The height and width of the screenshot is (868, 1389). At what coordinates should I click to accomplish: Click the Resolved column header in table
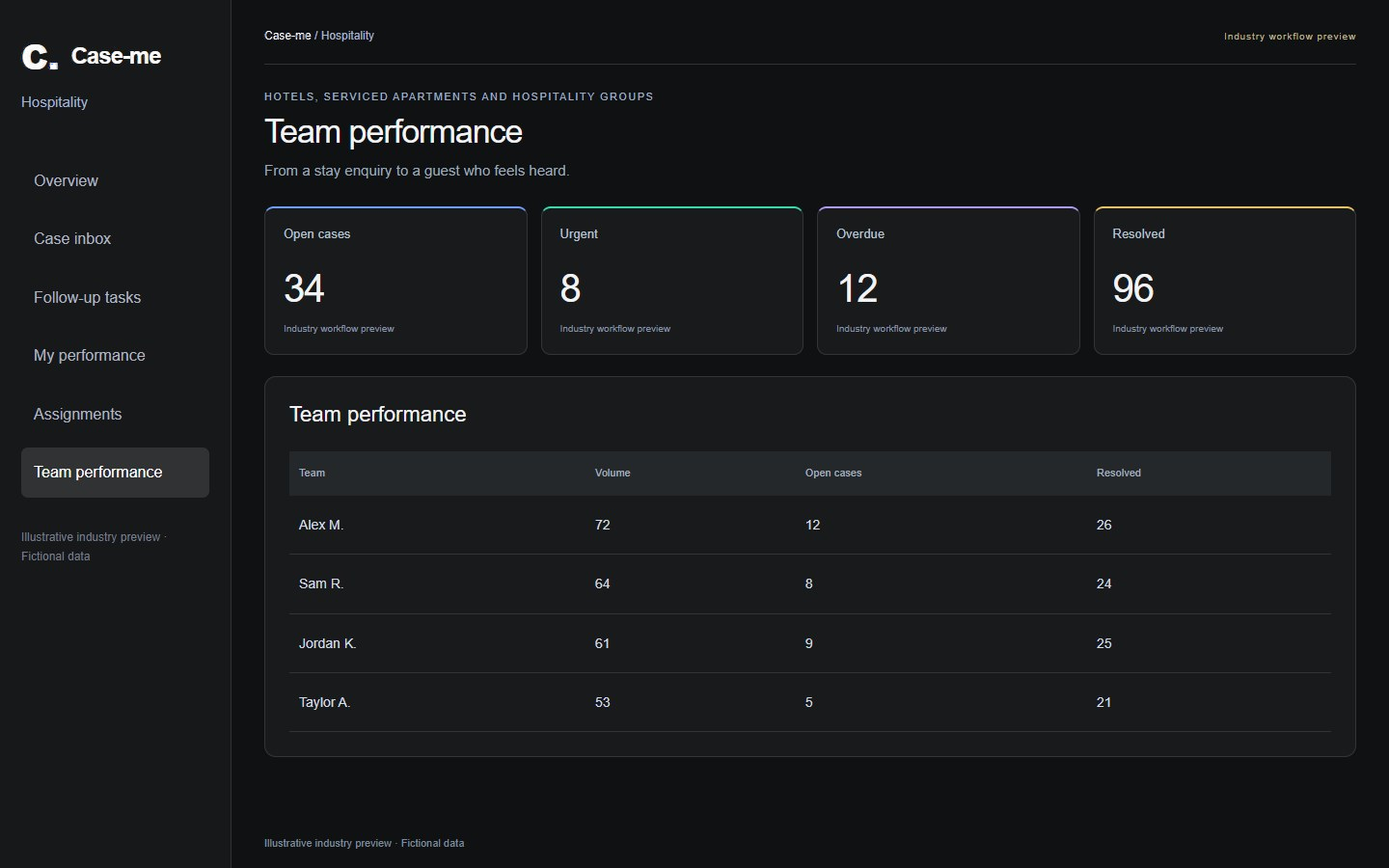pyautogui.click(x=1119, y=473)
